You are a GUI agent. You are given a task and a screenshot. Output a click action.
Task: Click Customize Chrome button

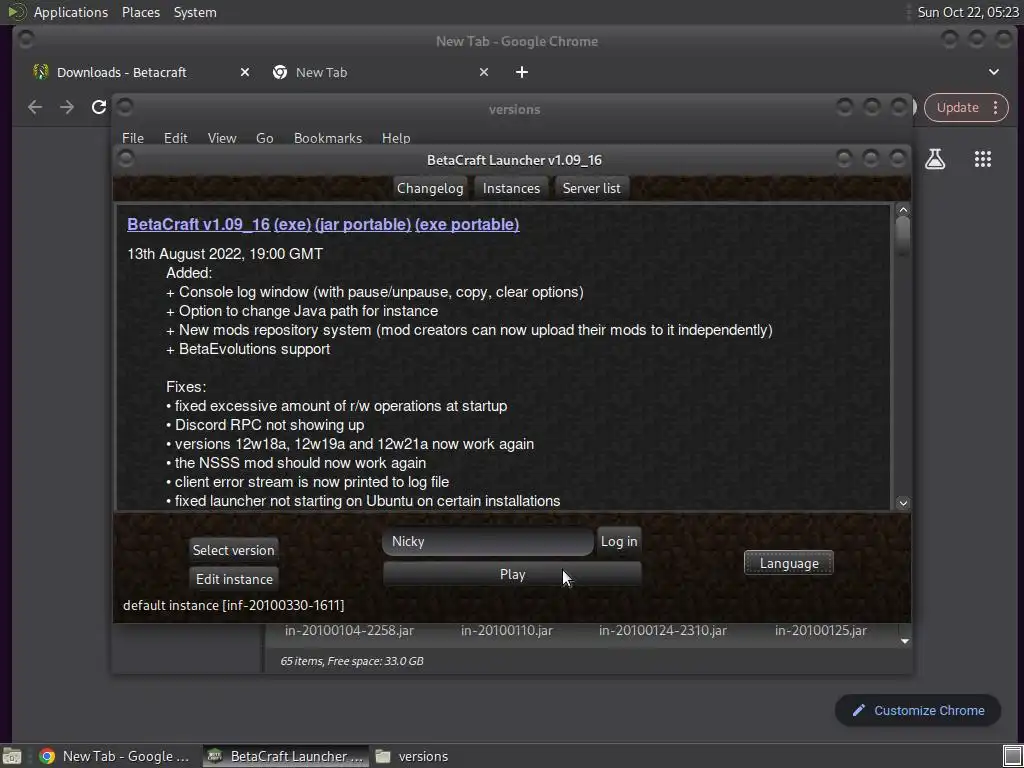tap(918, 711)
